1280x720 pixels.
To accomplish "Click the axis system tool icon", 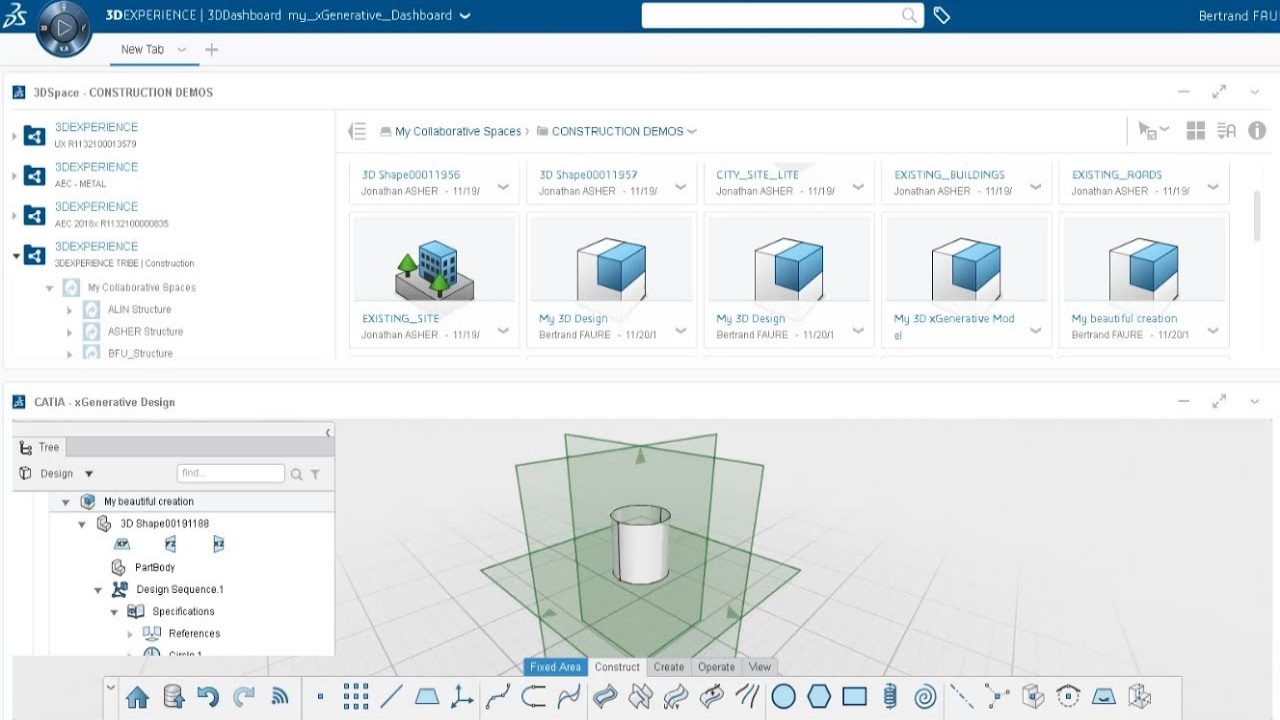I will point(462,697).
